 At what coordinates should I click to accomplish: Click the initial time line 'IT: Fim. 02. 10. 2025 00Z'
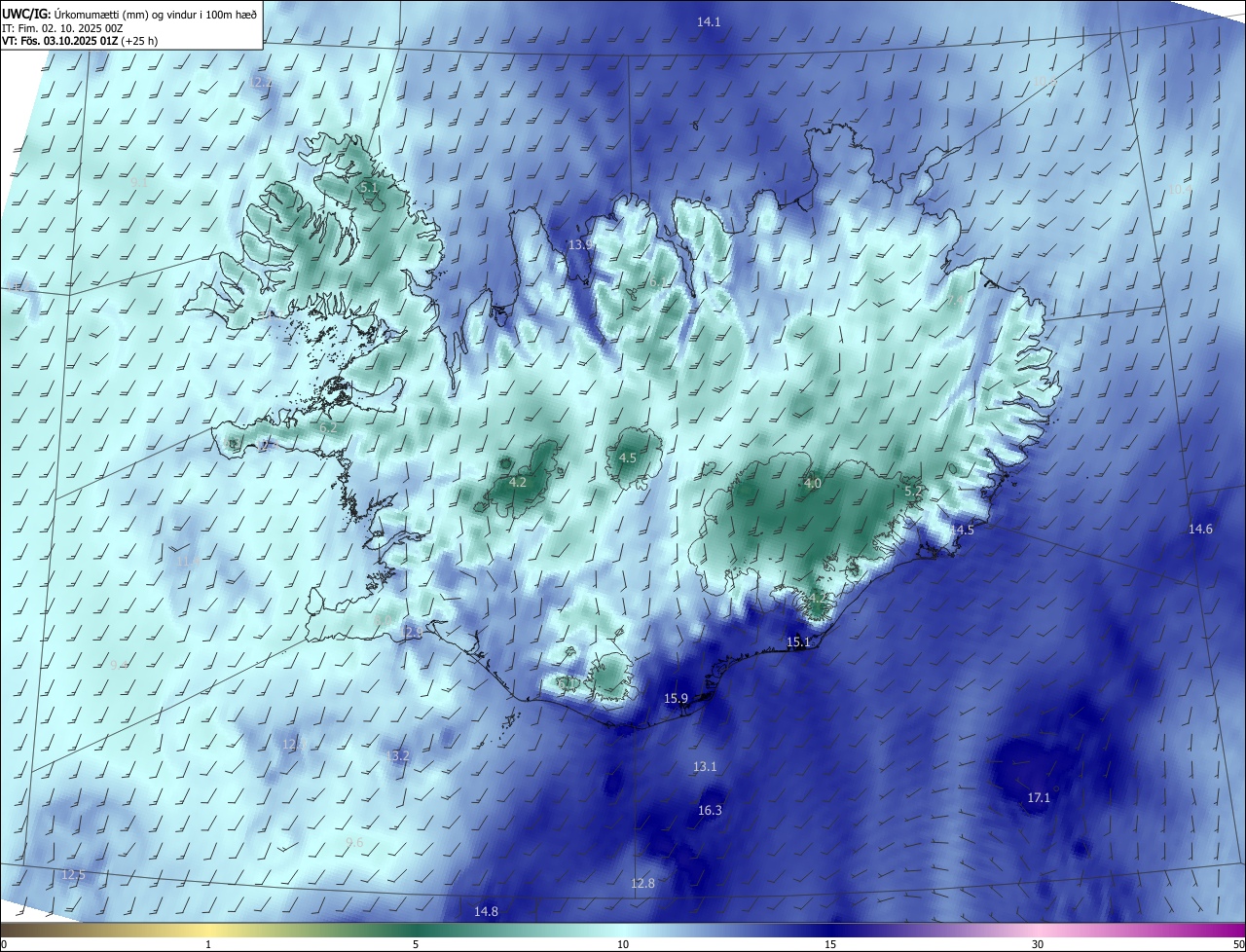62,28
